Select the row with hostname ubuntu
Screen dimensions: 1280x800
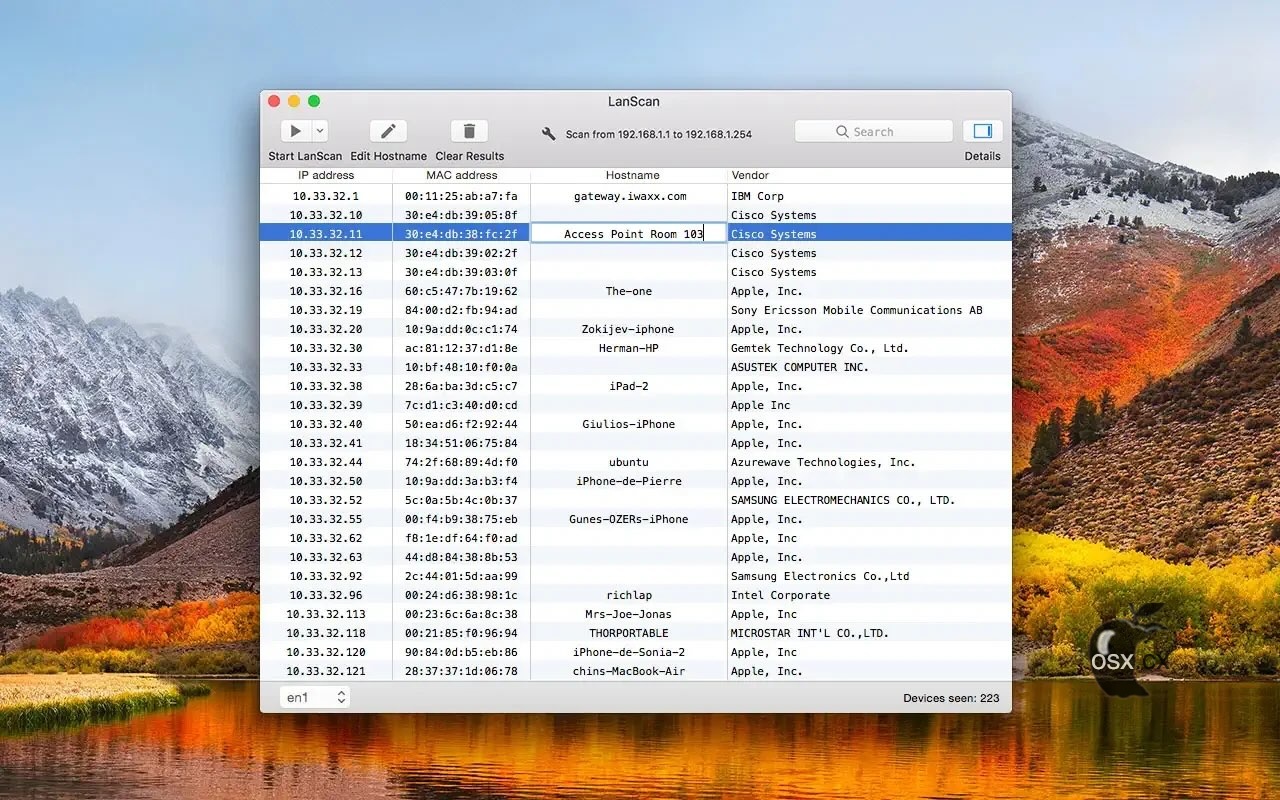point(636,462)
